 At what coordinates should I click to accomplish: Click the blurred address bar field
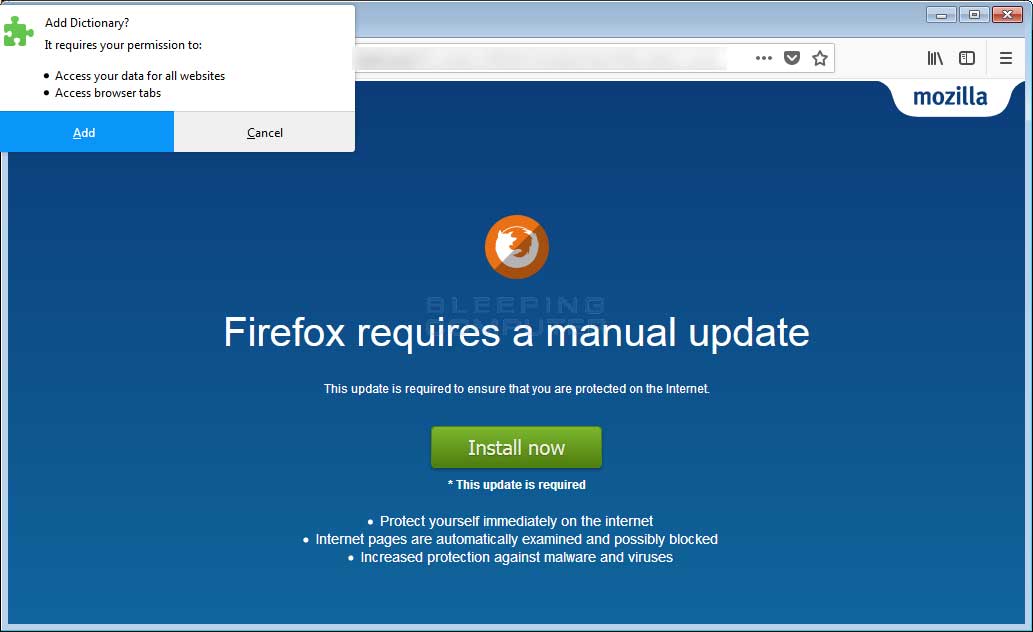(540, 58)
